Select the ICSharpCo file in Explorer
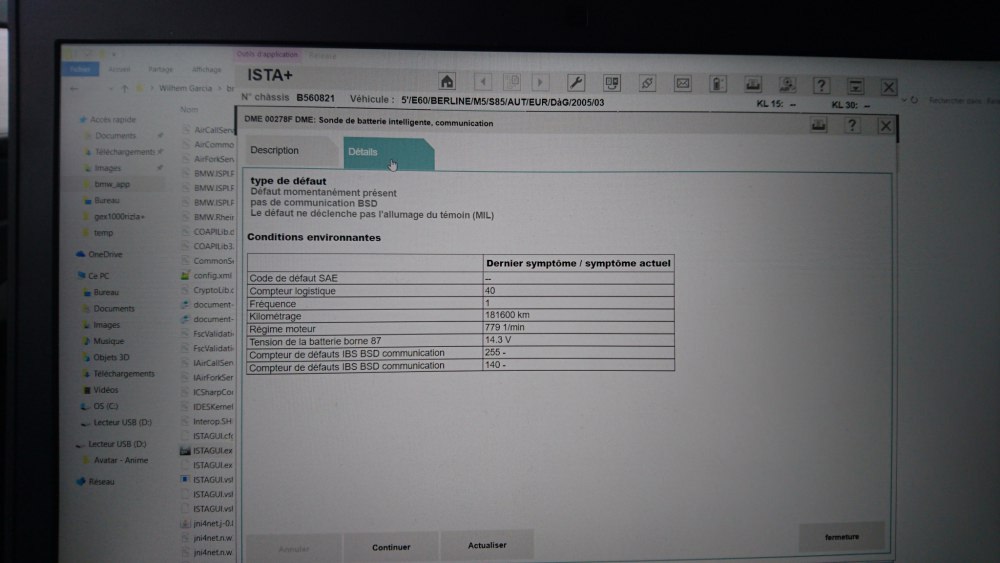 point(213,392)
